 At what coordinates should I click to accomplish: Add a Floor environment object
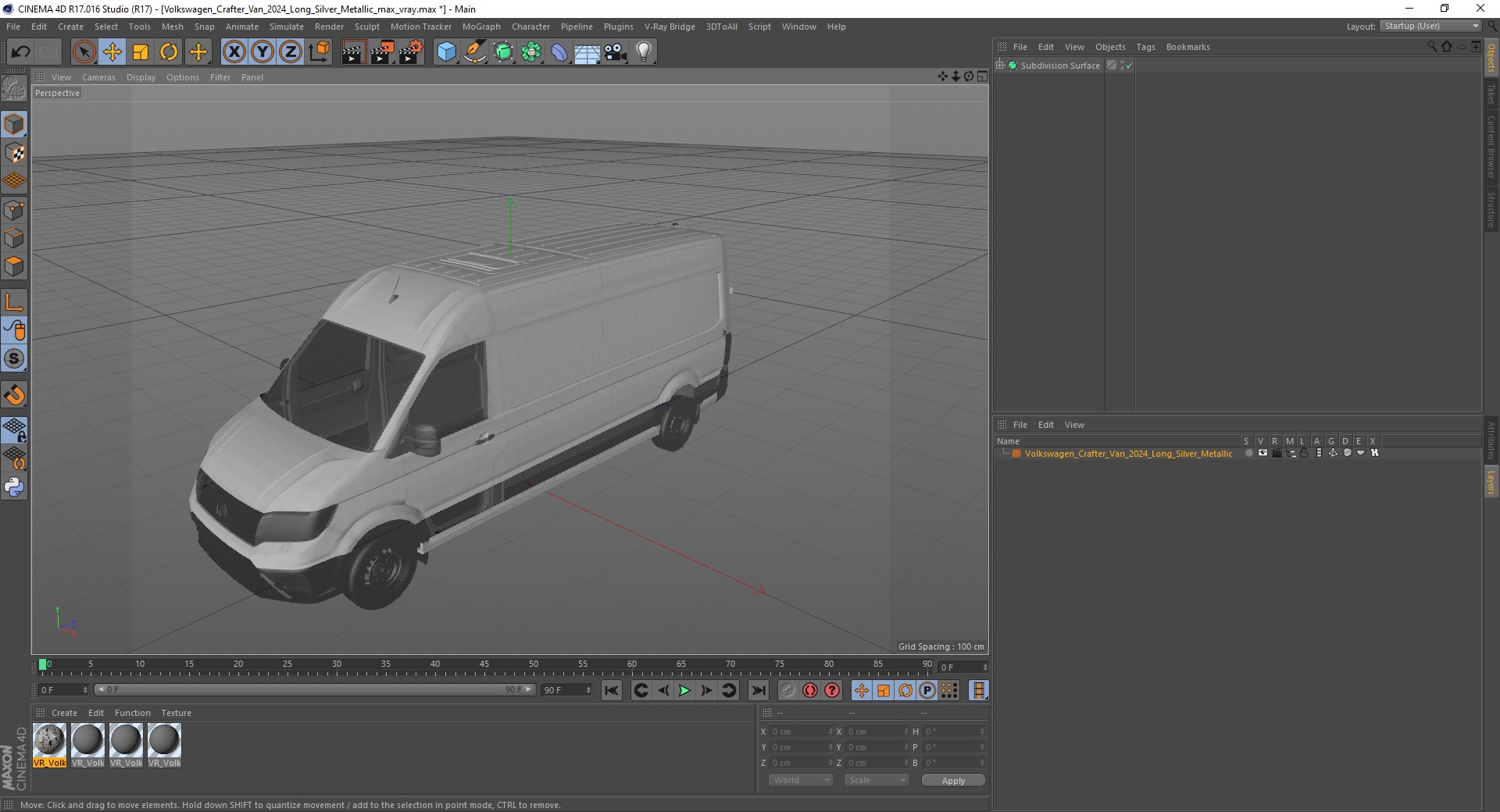coord(587,52)
